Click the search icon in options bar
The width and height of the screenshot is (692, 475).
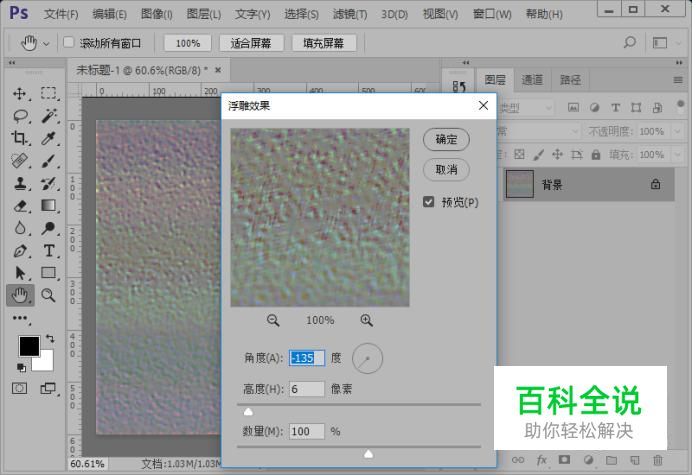pos(629,43)
